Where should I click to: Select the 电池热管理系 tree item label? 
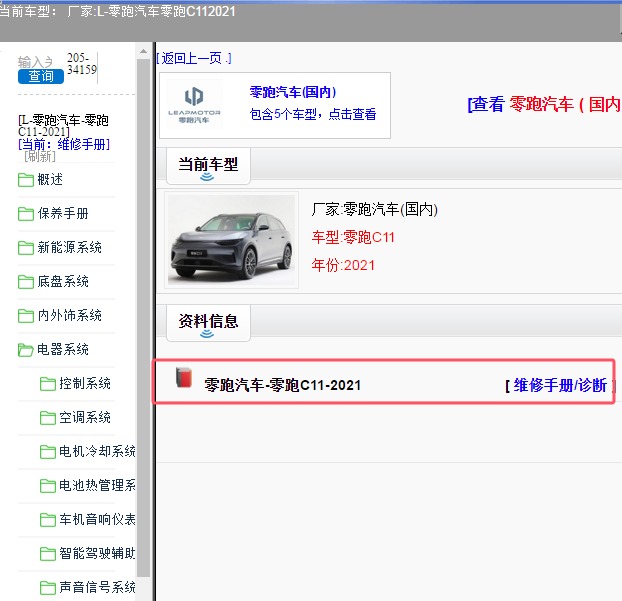coord(97,486)
